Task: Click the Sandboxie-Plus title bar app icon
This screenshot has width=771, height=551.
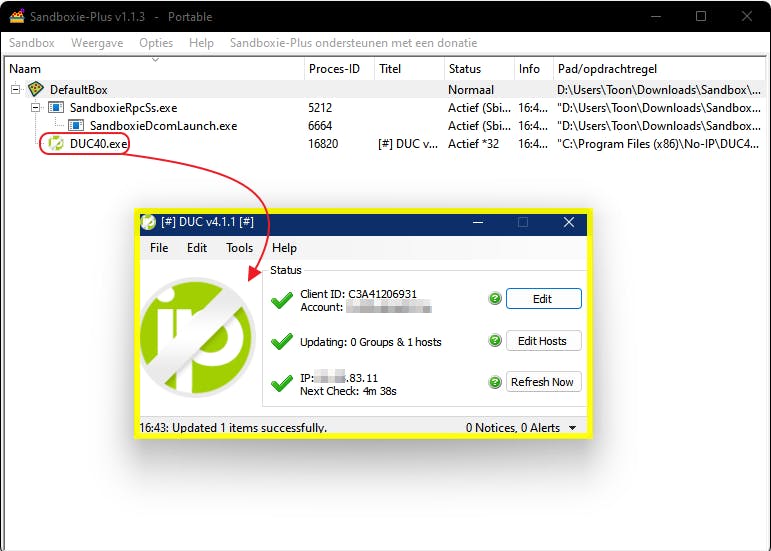Action: [17, 16]
